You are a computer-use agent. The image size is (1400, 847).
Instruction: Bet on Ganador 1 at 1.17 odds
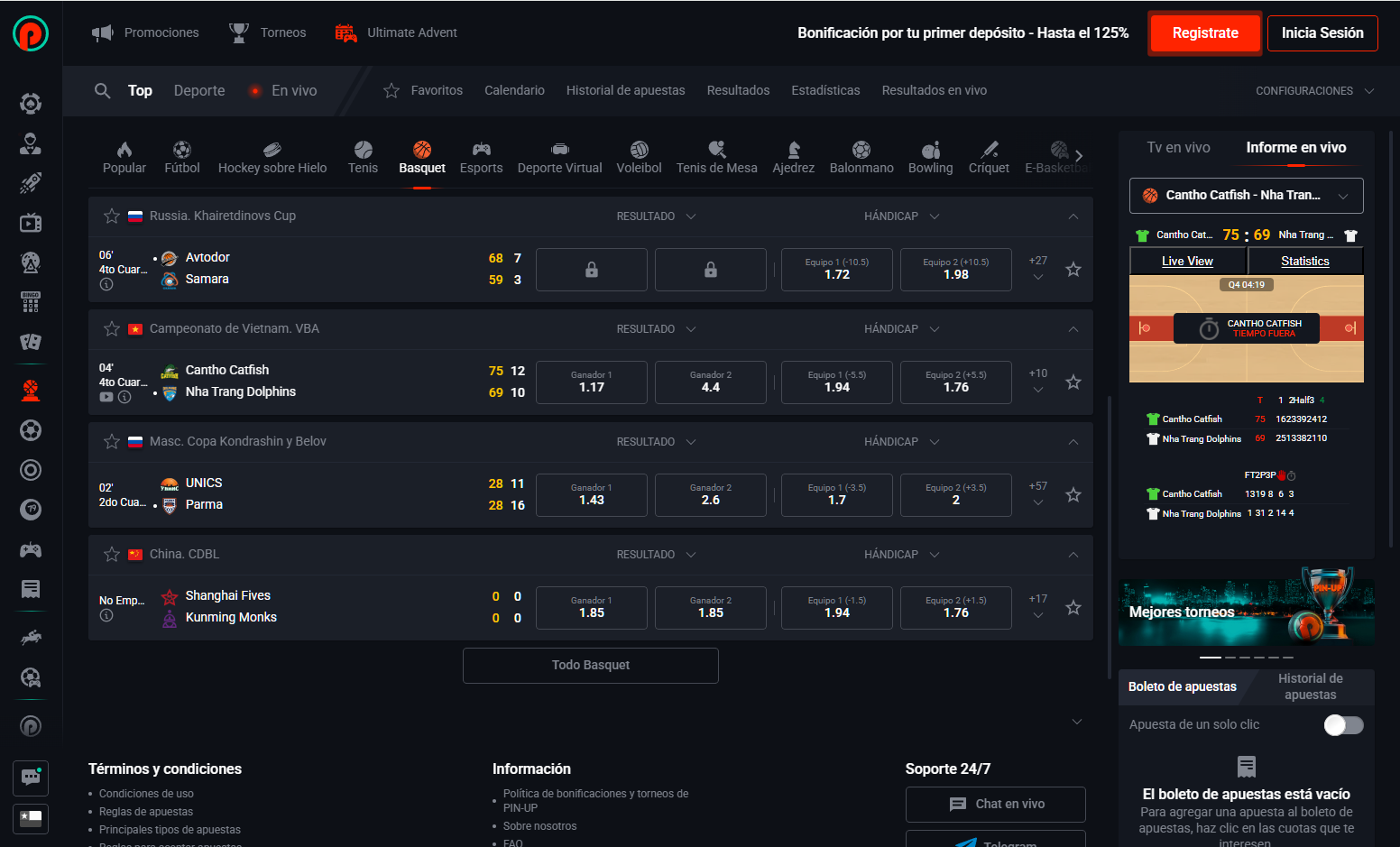[x=592, y=382]
